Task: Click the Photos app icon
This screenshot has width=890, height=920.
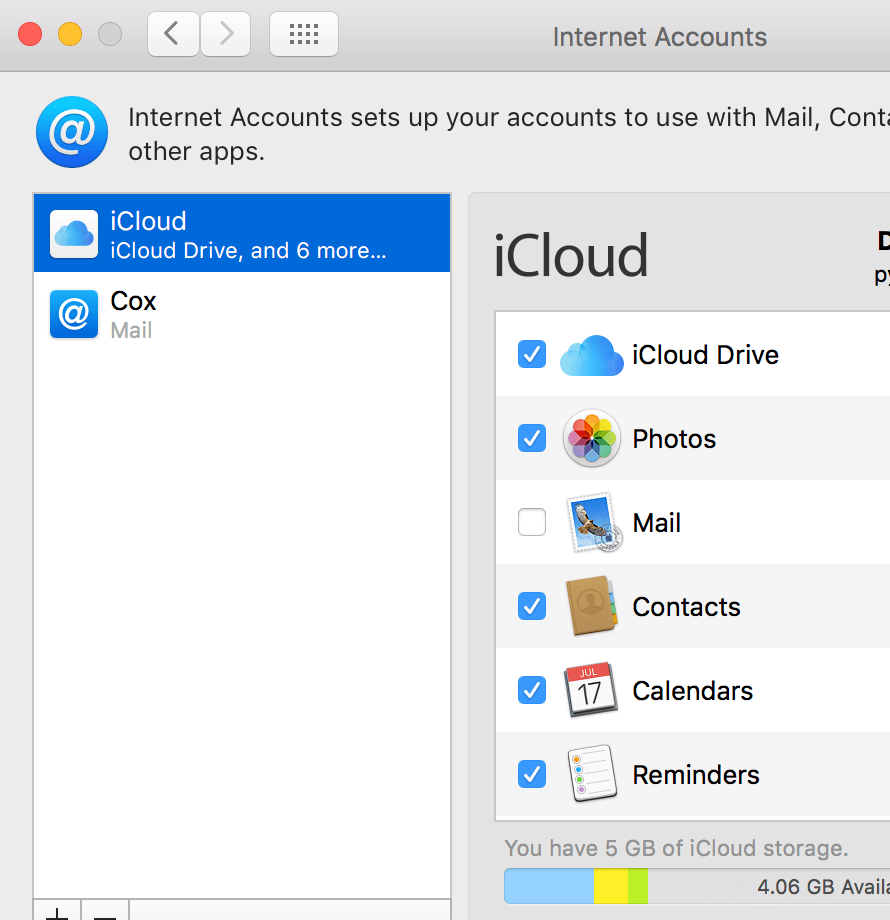Action: [591, 438]
